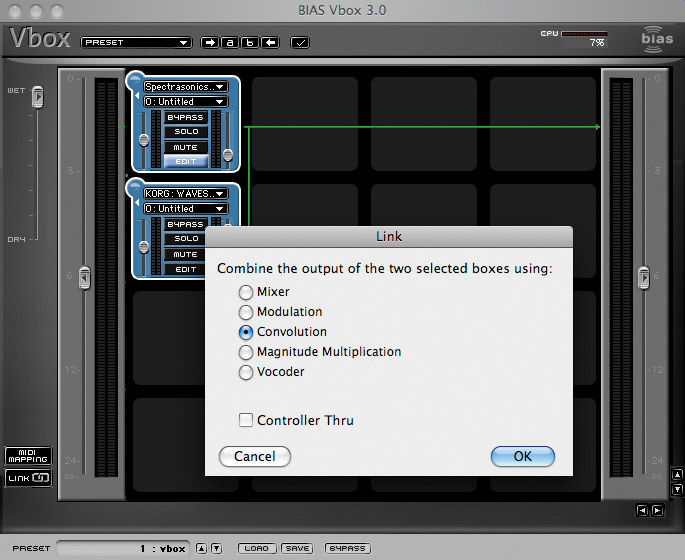Viewport: 685px width, 560px height.
Task: Click preset up arrow in bottom bar
Action: click(x=201, y=548)
